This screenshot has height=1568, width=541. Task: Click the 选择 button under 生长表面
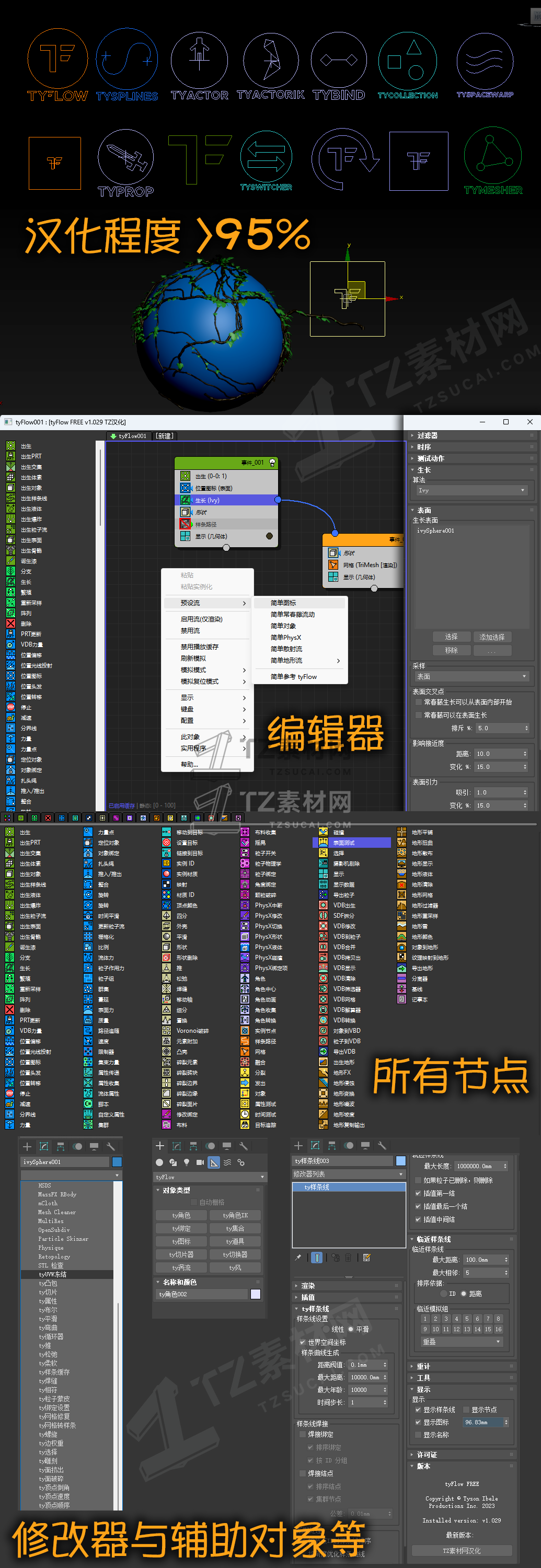(451, 637)
